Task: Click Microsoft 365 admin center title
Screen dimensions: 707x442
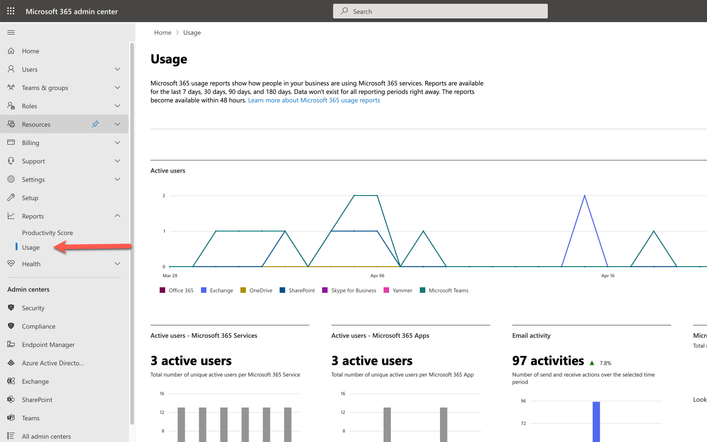Action: 72,11
